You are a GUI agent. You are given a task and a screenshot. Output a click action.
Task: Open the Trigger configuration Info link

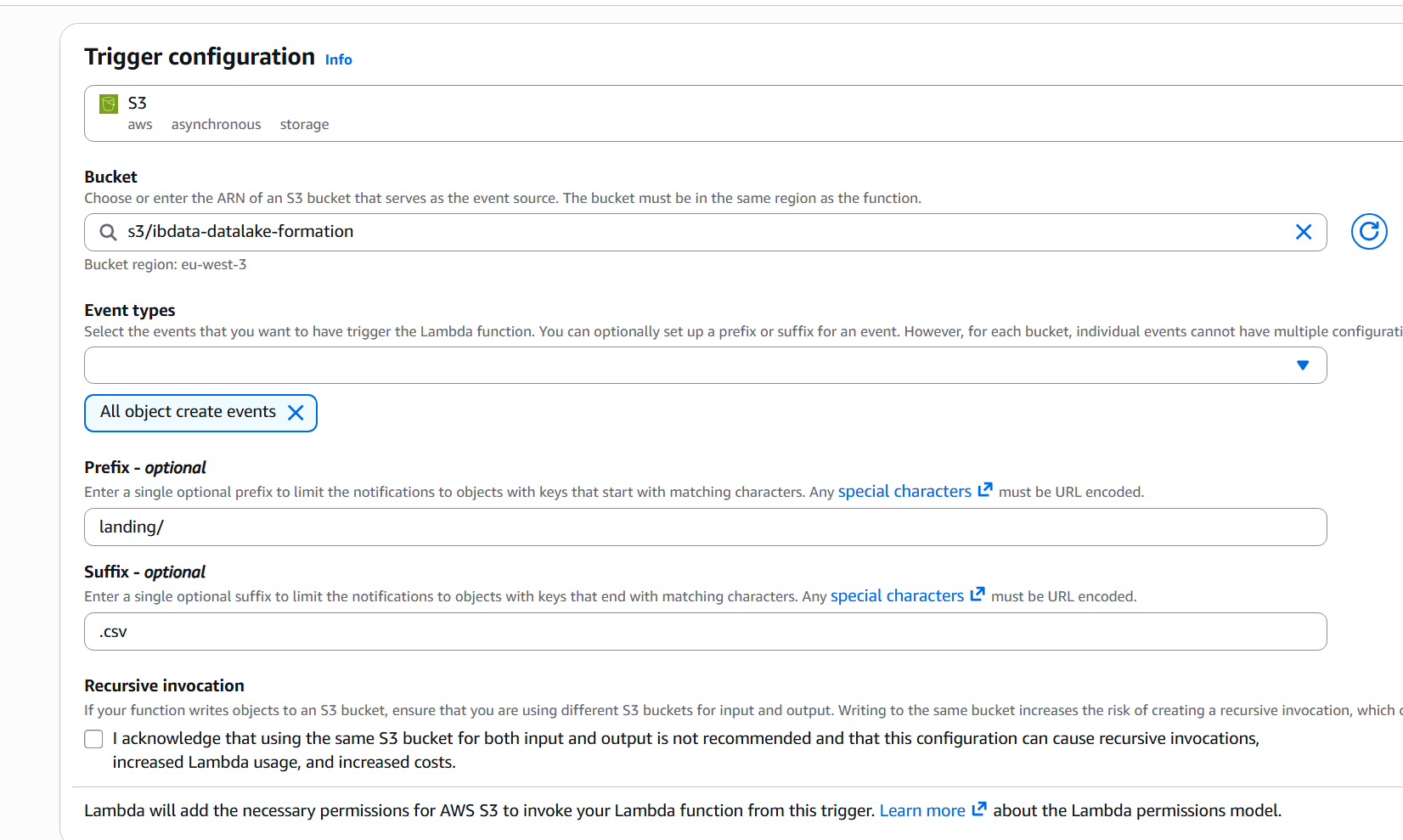[339, 59]
